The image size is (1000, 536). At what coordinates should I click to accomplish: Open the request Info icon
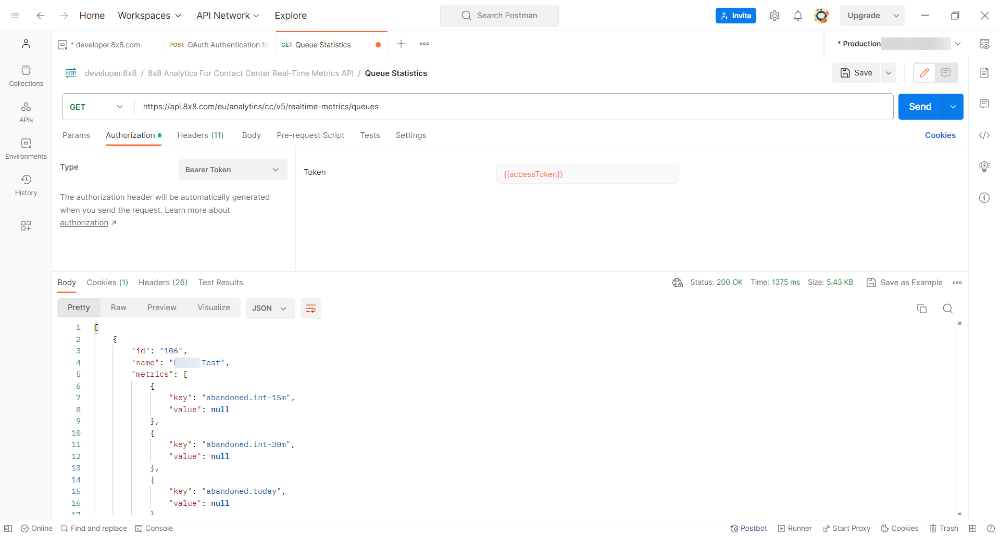984,198
